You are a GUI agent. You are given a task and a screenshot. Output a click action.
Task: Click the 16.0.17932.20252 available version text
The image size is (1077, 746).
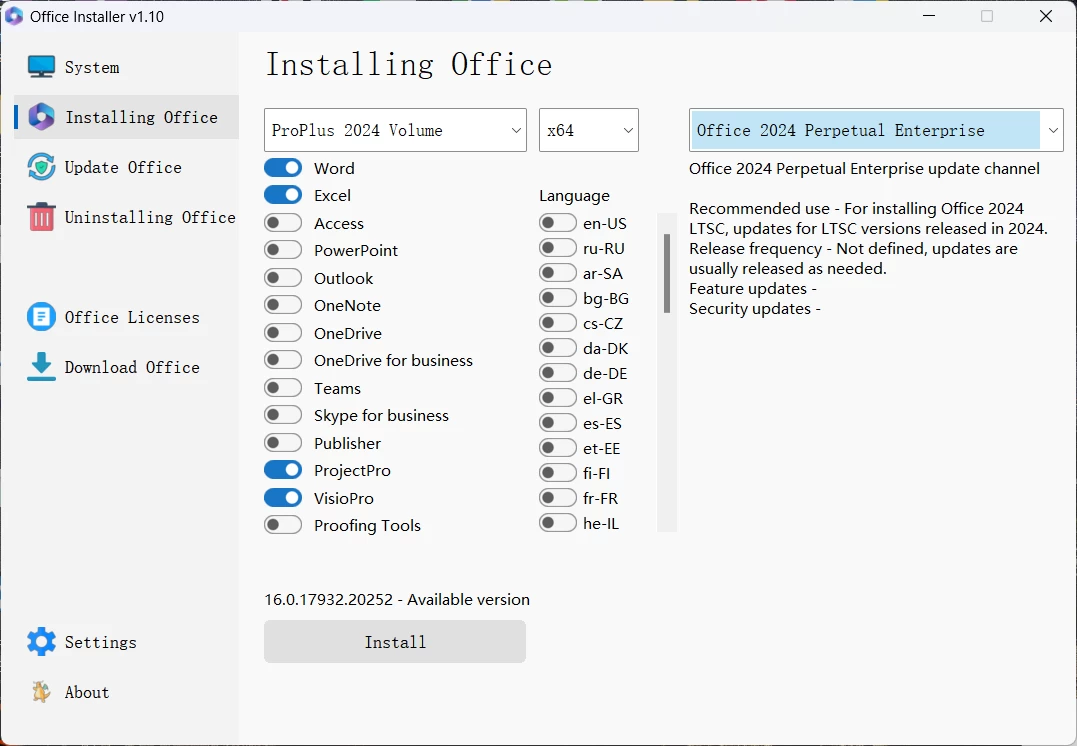(397, 600)
